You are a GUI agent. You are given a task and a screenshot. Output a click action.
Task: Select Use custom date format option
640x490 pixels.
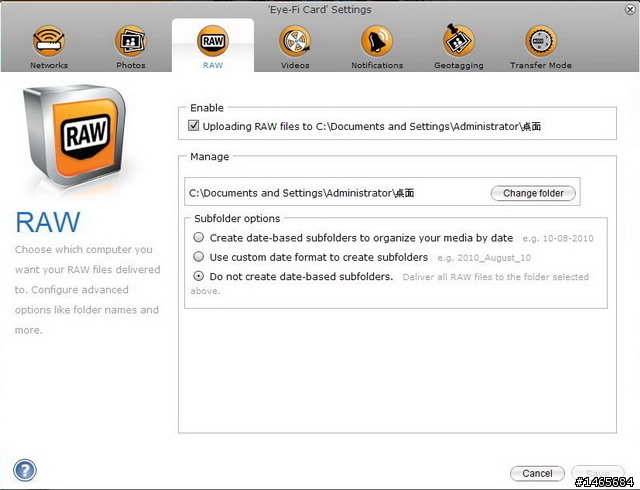tap(198, 256)
